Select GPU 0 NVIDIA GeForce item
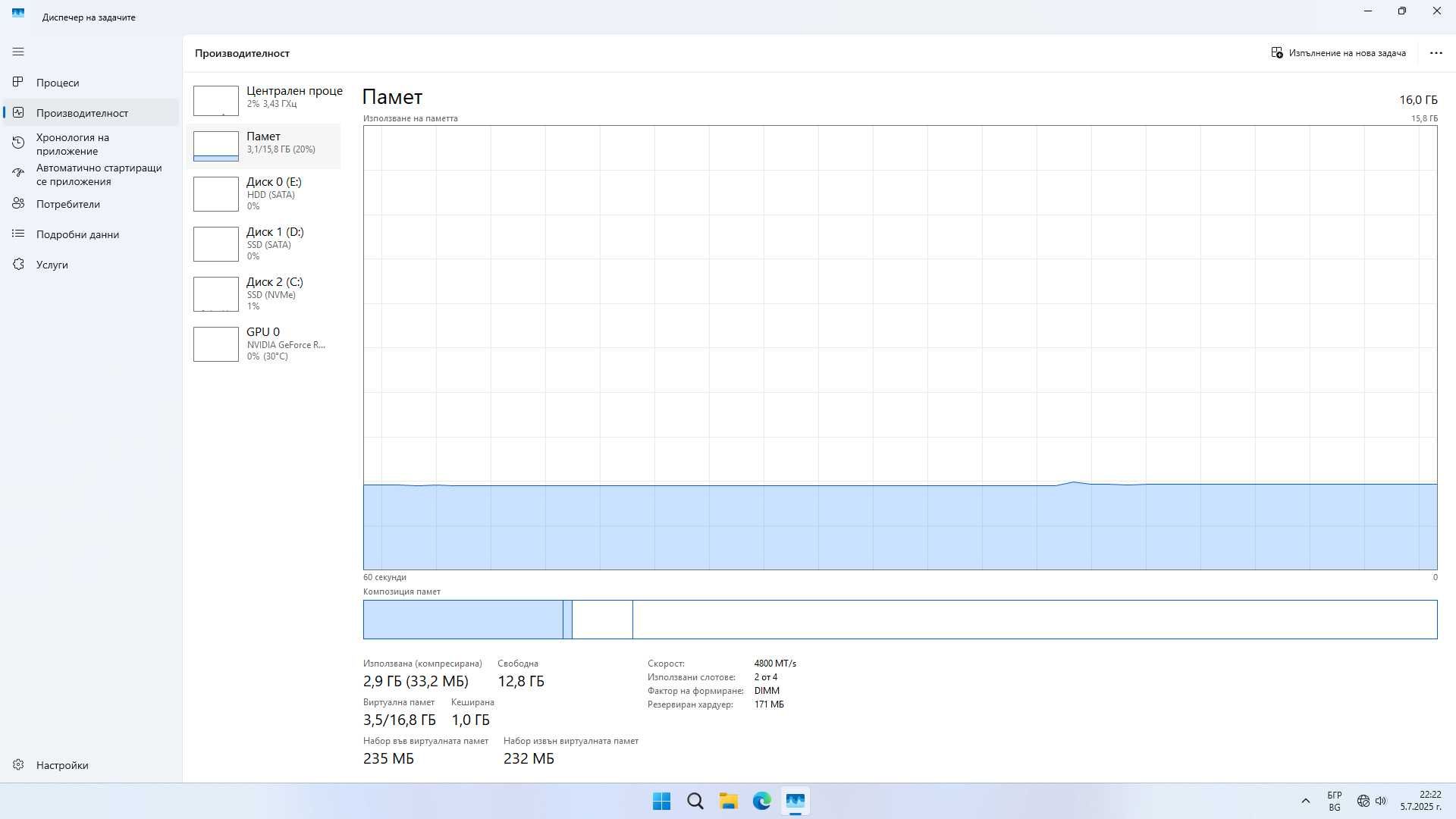 pos(264,344)
